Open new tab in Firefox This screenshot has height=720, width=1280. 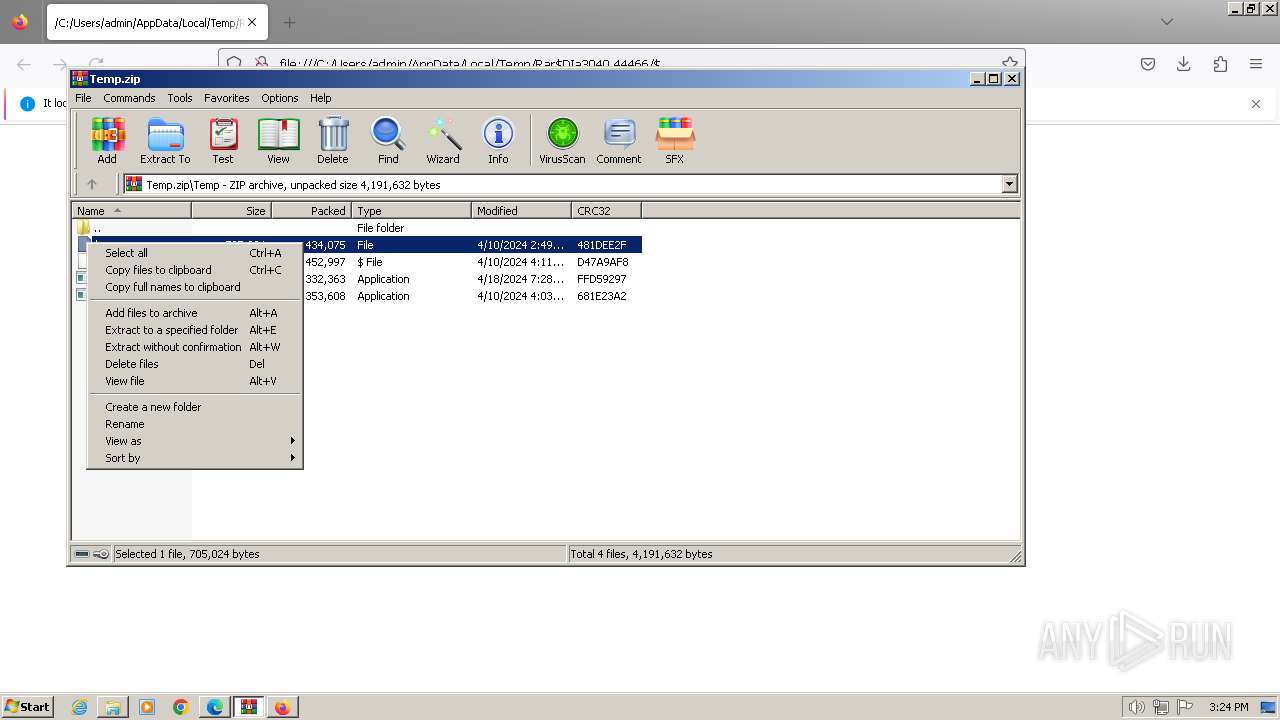pyautogui.click(x=289, y=22)
